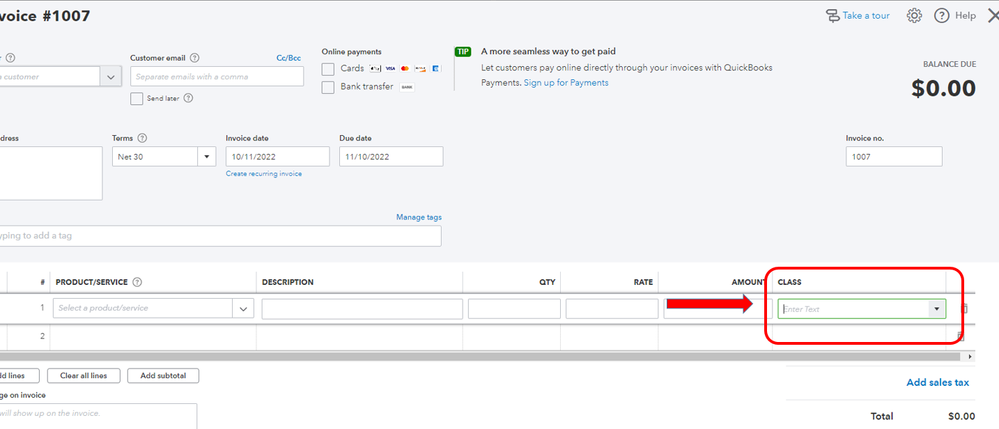Click the Help question mark icon
999x429 pixels.
[942, 16]
